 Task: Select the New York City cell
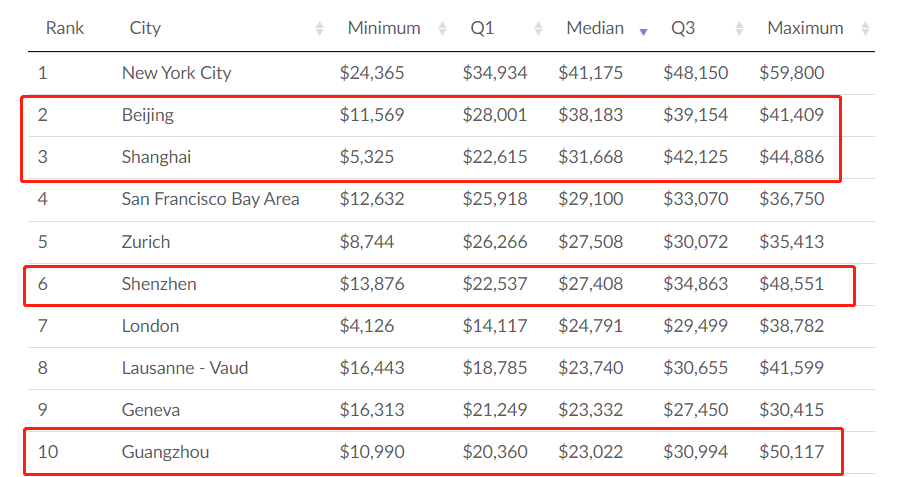point(176,72)
